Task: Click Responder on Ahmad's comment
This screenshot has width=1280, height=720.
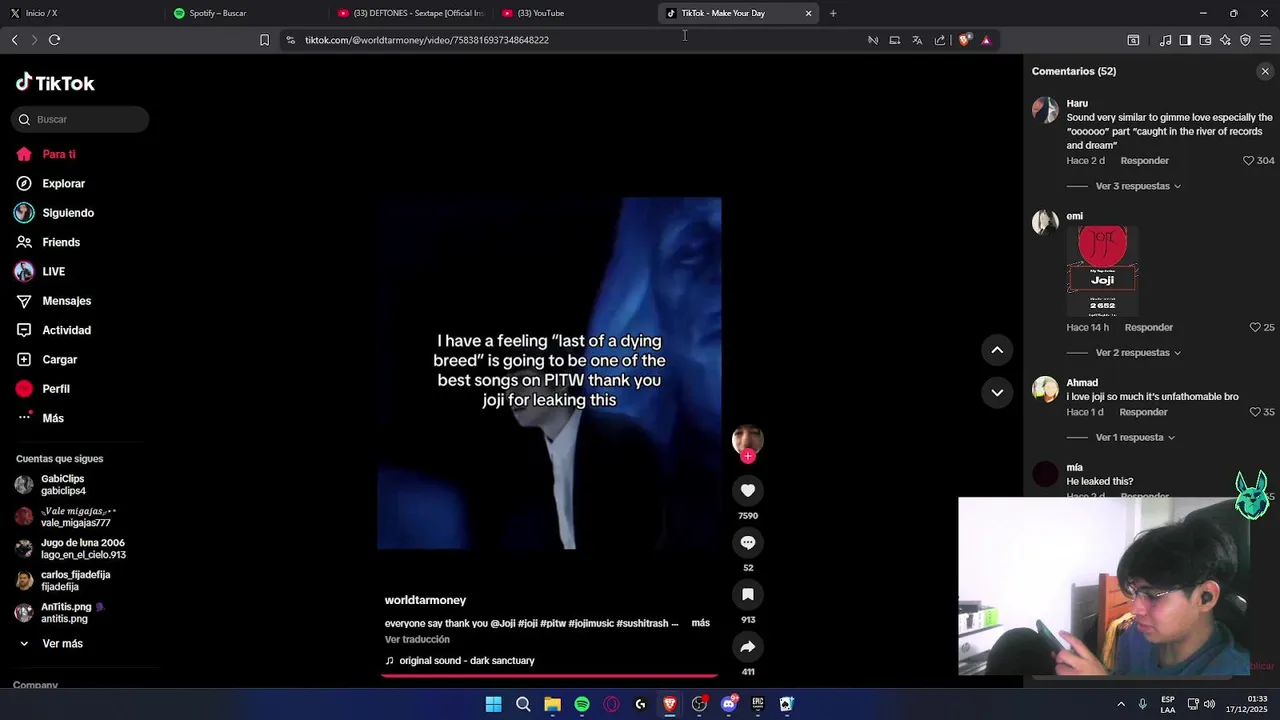Action: [1143, 412]
